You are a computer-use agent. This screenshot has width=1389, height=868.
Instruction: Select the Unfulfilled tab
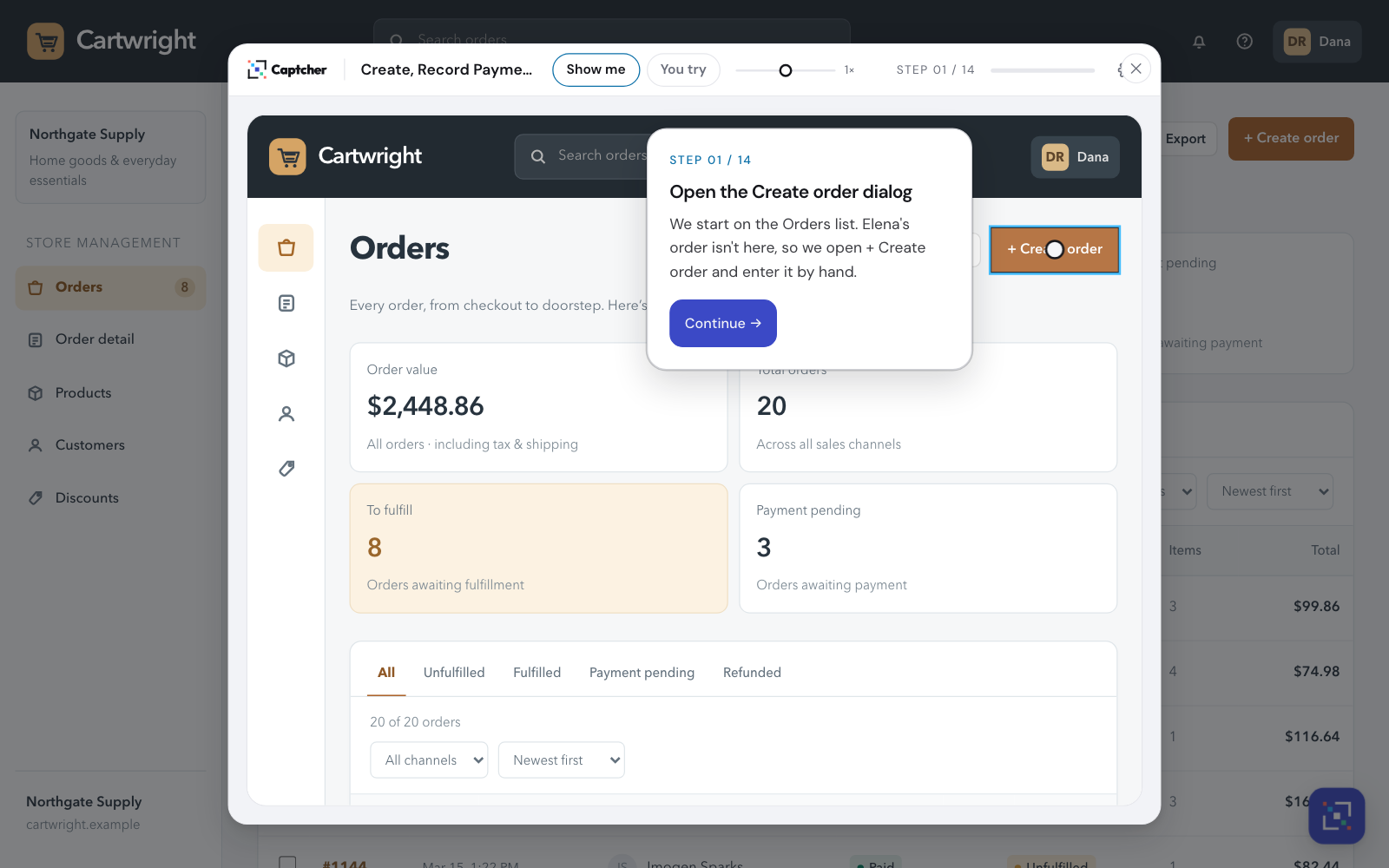[x=454, y=673]
